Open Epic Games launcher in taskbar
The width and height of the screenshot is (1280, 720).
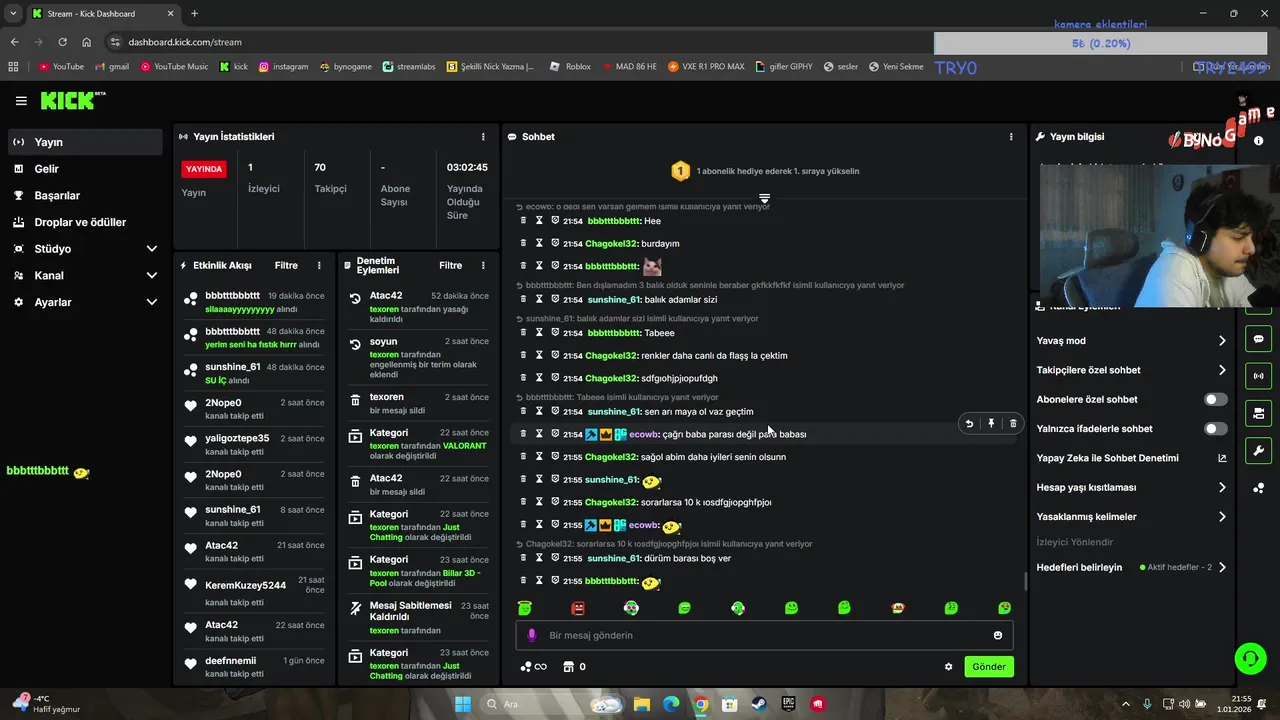(789, 704)
